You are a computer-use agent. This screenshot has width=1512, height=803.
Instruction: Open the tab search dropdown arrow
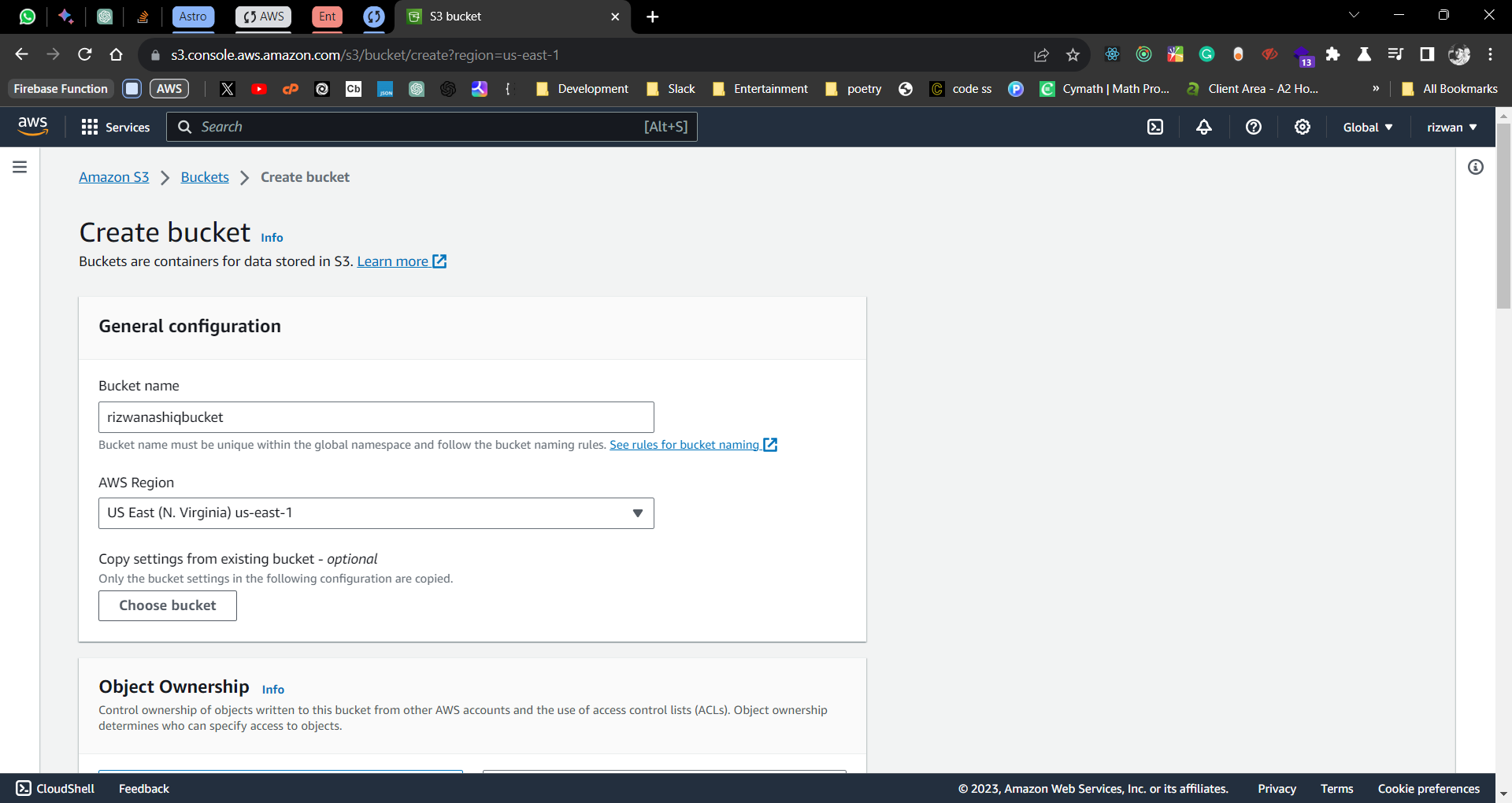pos(1354,15)
